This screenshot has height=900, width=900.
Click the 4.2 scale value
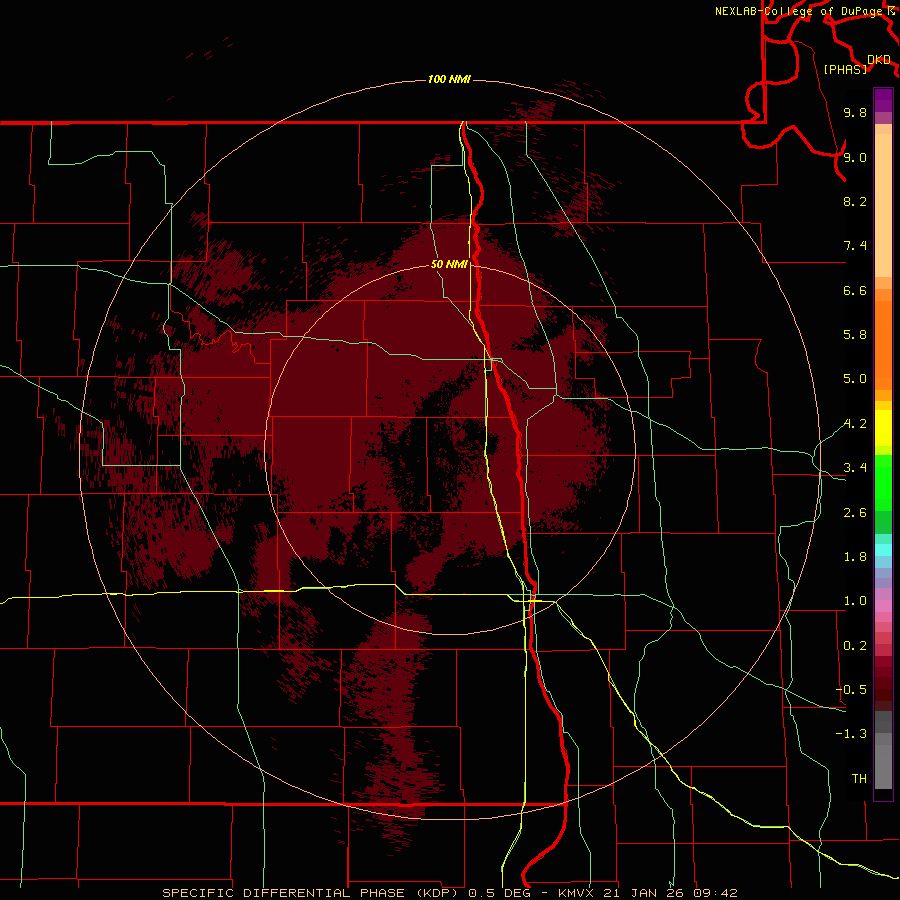(855, 424)
